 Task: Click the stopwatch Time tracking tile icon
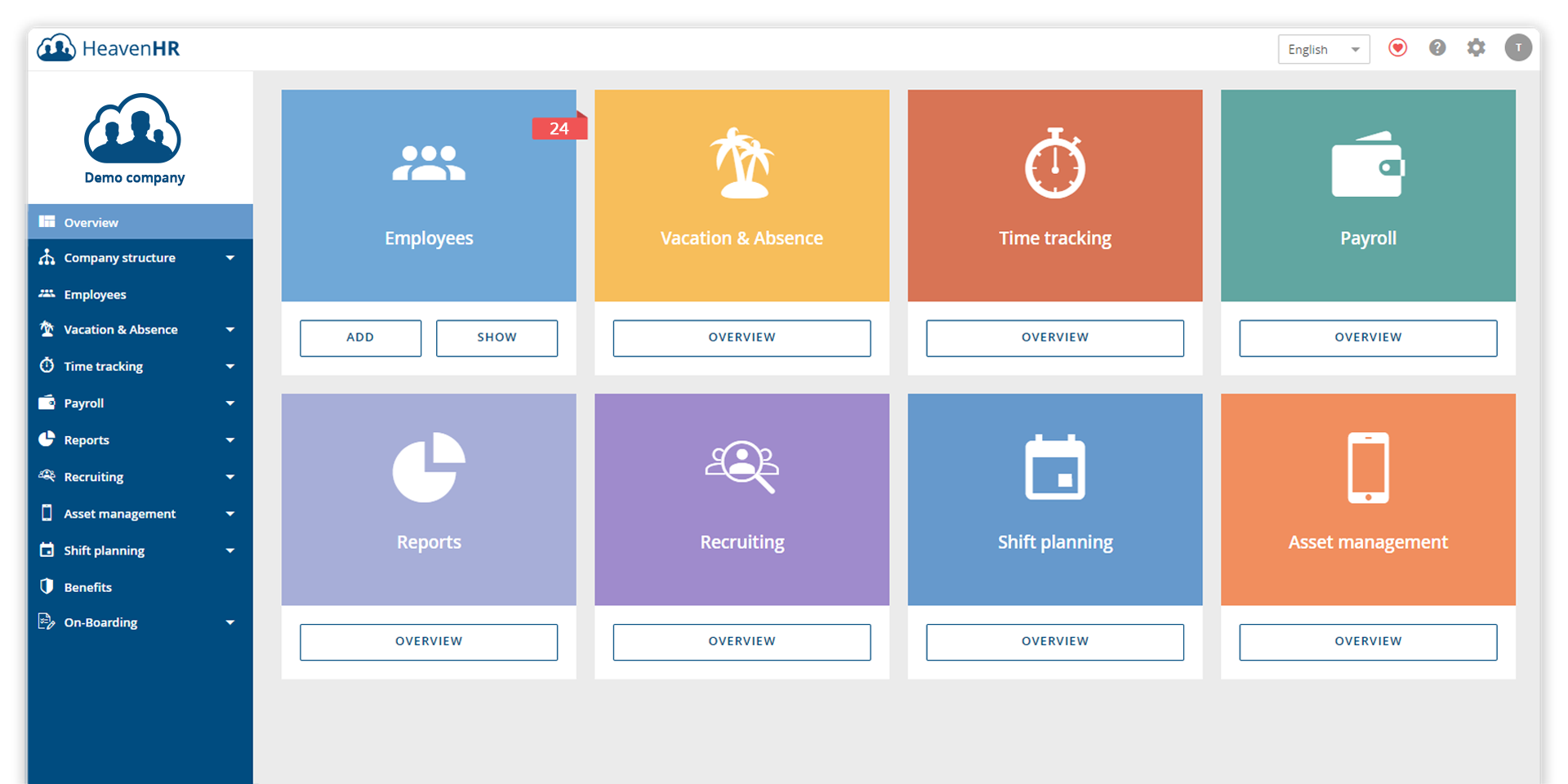point(1055,163)
